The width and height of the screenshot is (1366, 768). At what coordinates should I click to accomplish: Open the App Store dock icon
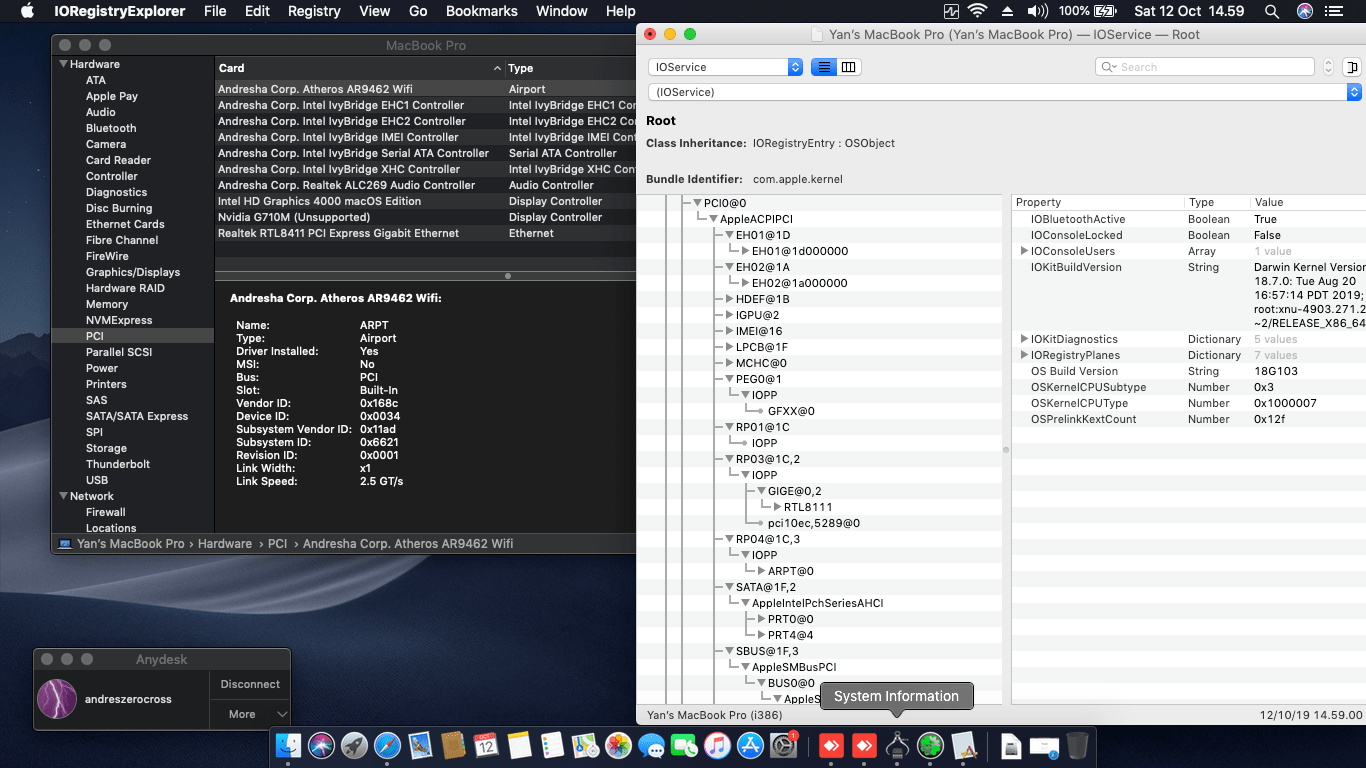750,745
